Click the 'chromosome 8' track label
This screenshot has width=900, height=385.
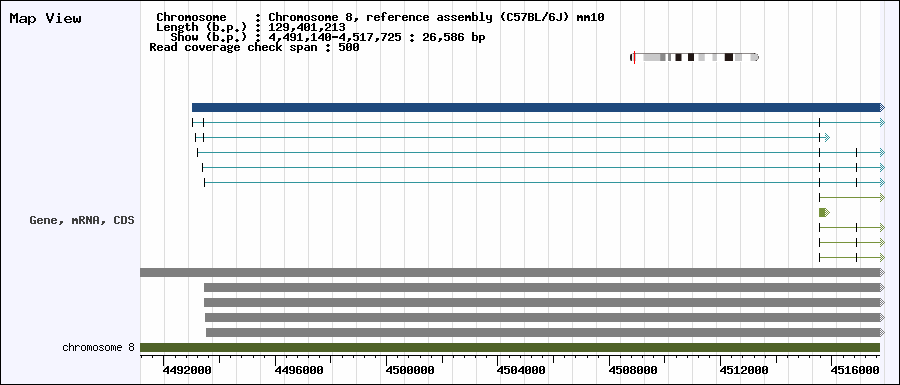(98, 347)
